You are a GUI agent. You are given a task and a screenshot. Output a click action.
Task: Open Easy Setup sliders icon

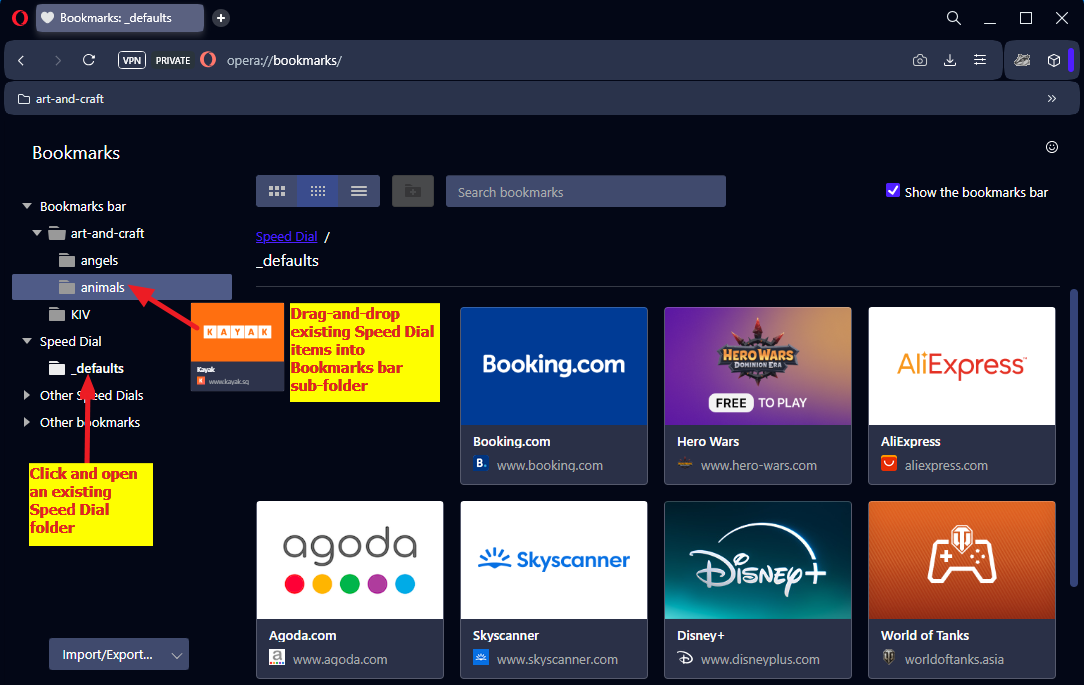980,60
